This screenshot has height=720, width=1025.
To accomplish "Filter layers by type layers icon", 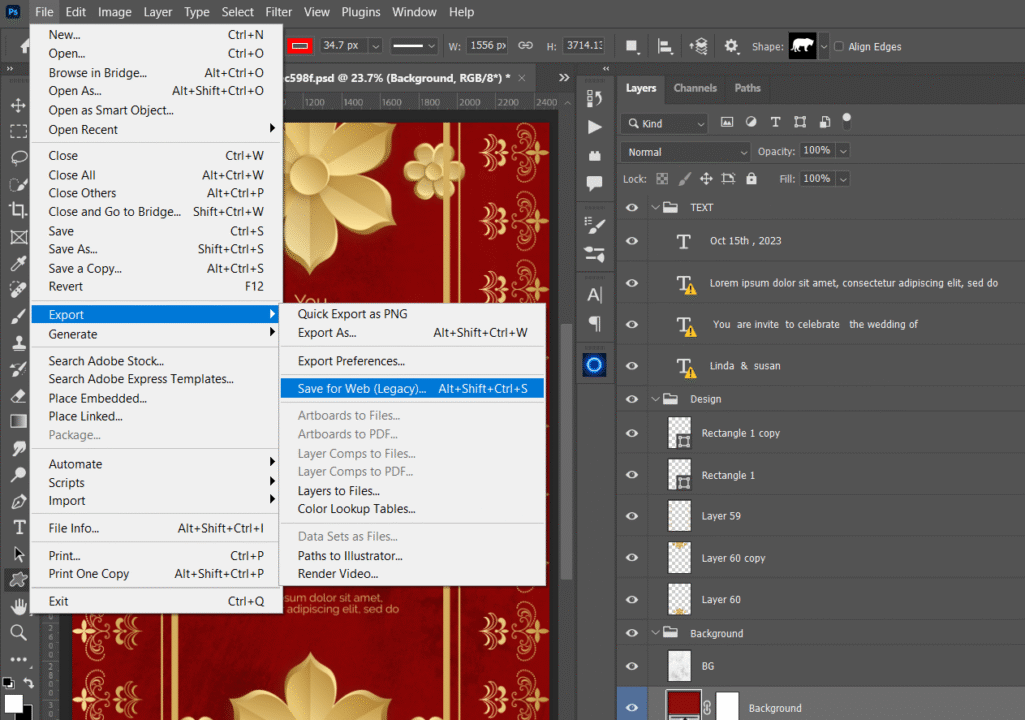I will click(x=775, y=122).
